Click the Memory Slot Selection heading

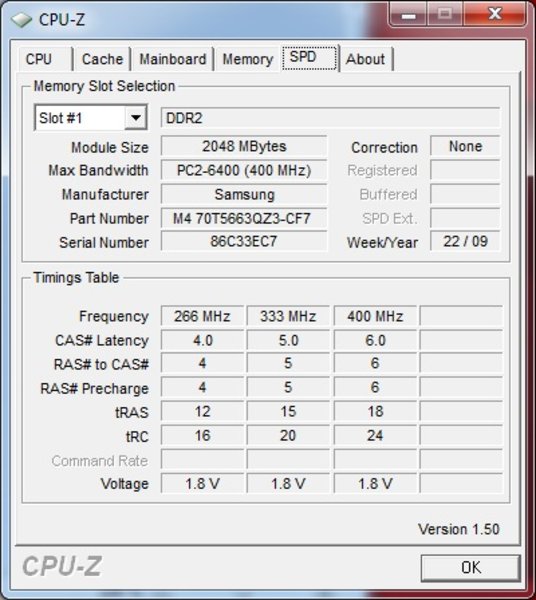point(104,86)
